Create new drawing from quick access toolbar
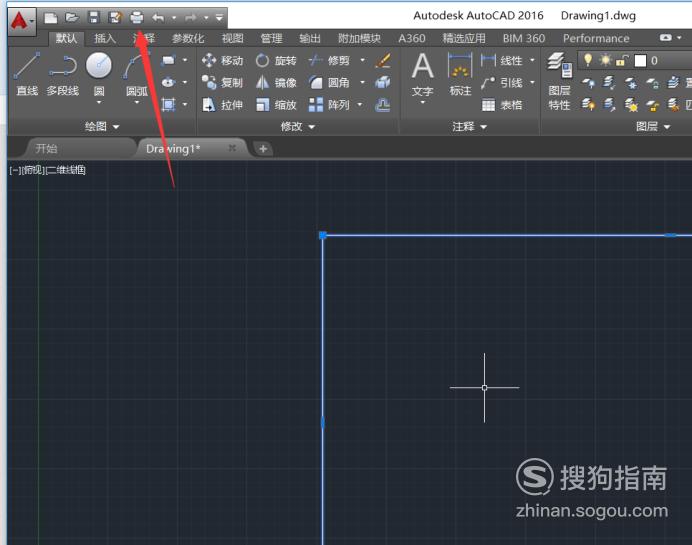This screenshot has height=545, width=692. pyautogui.click(x=51, y=18)
